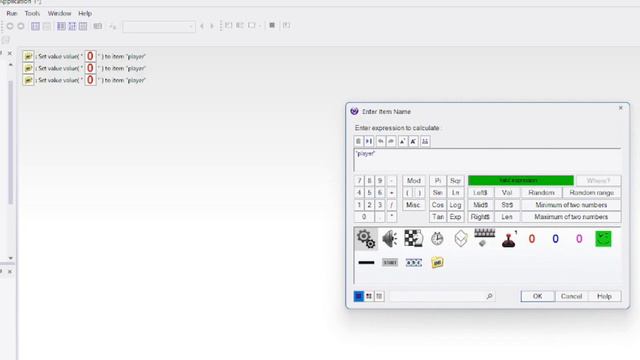Click the Help button in the dialog
The image size is (640, 360).
[604, 296]
